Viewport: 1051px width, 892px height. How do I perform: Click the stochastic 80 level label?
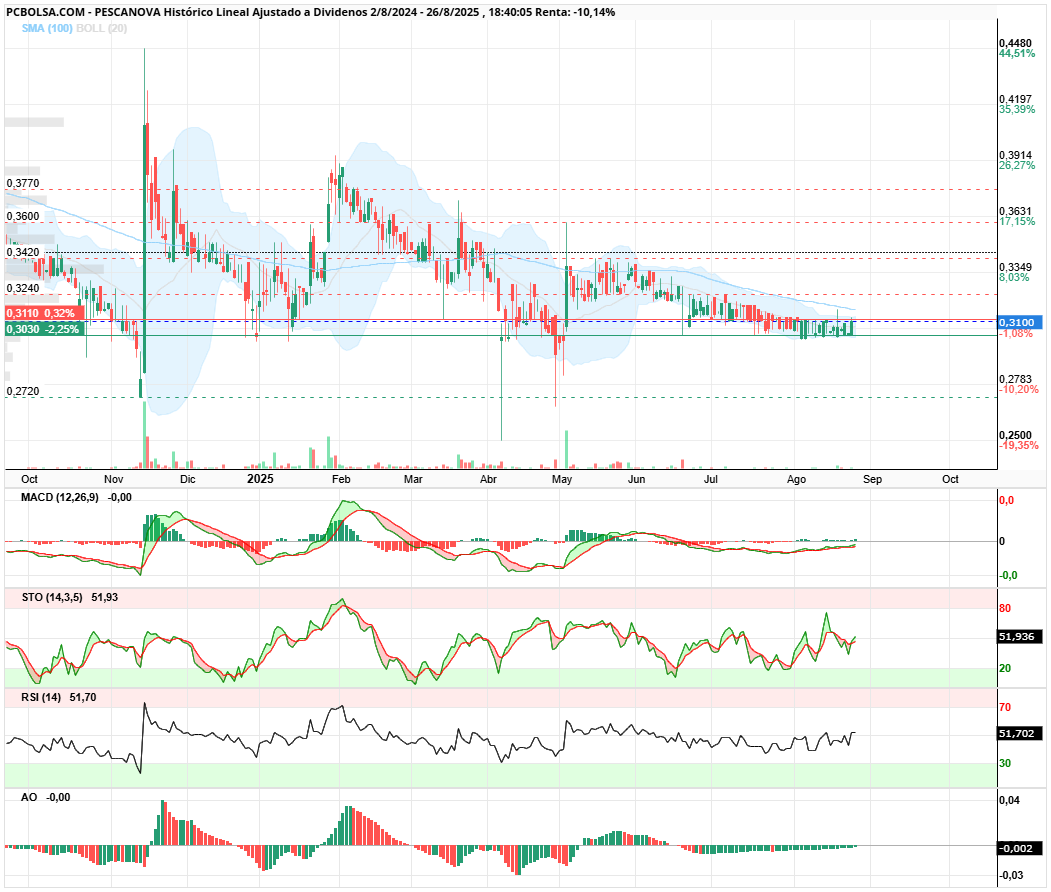click(x=1005, y=609)
